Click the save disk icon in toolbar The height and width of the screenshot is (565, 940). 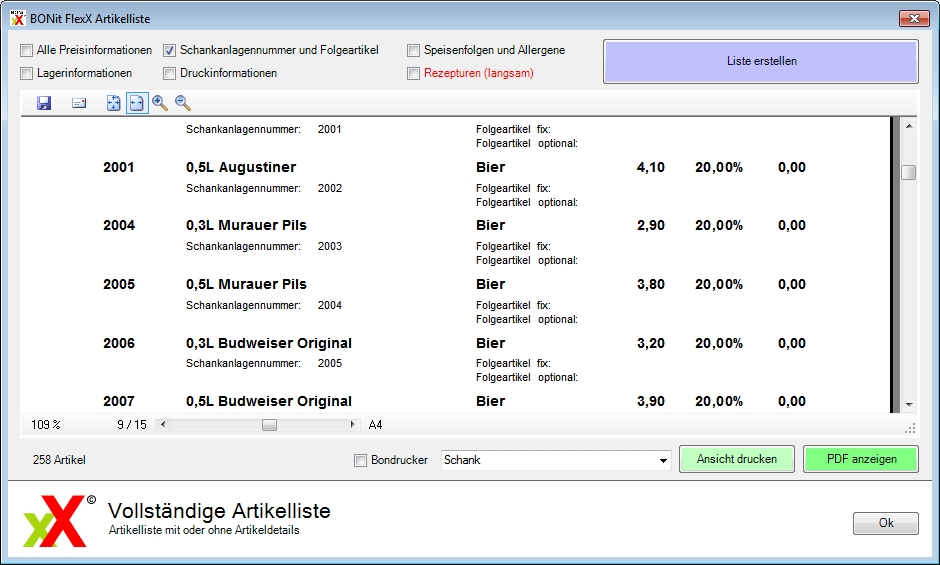[44, 103]
